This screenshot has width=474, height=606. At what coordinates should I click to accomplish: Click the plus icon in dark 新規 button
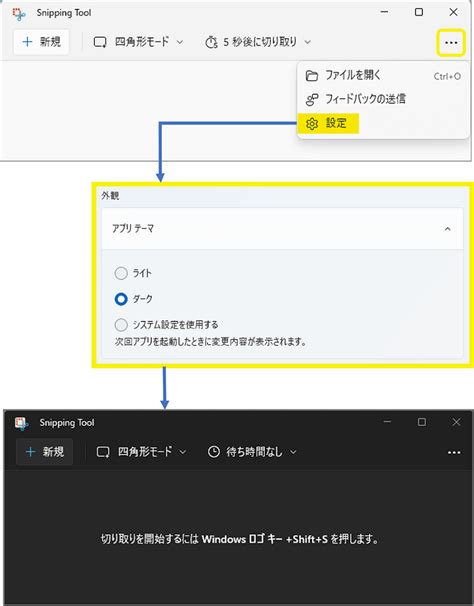tap(30, 451)
